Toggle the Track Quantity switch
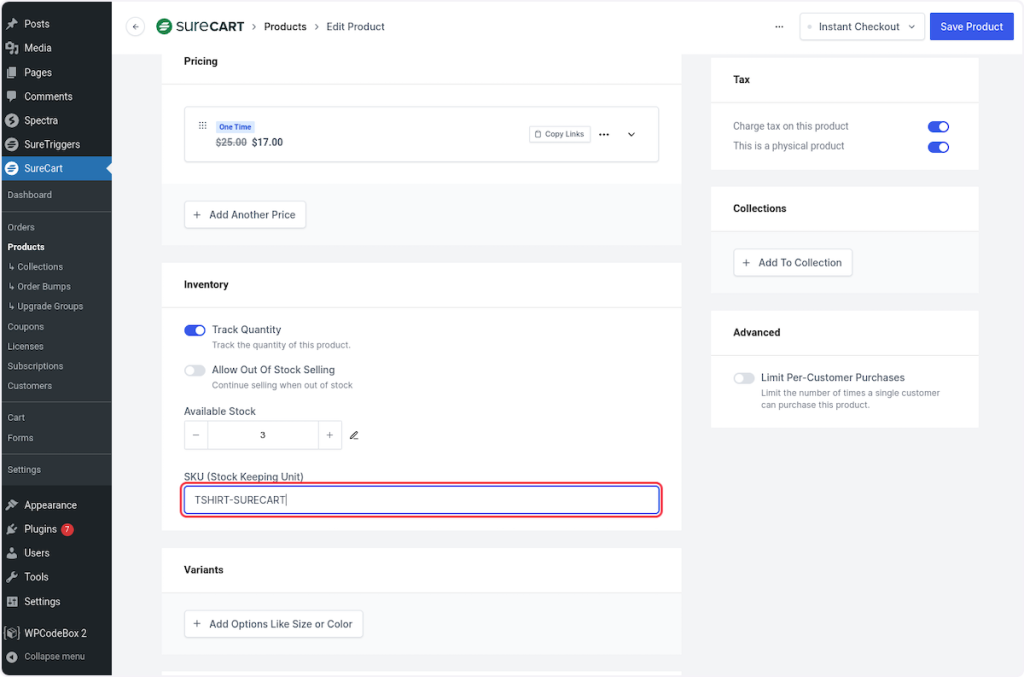Image resolution: width=1024 pixels, height=677 pixels. (195, 330)
